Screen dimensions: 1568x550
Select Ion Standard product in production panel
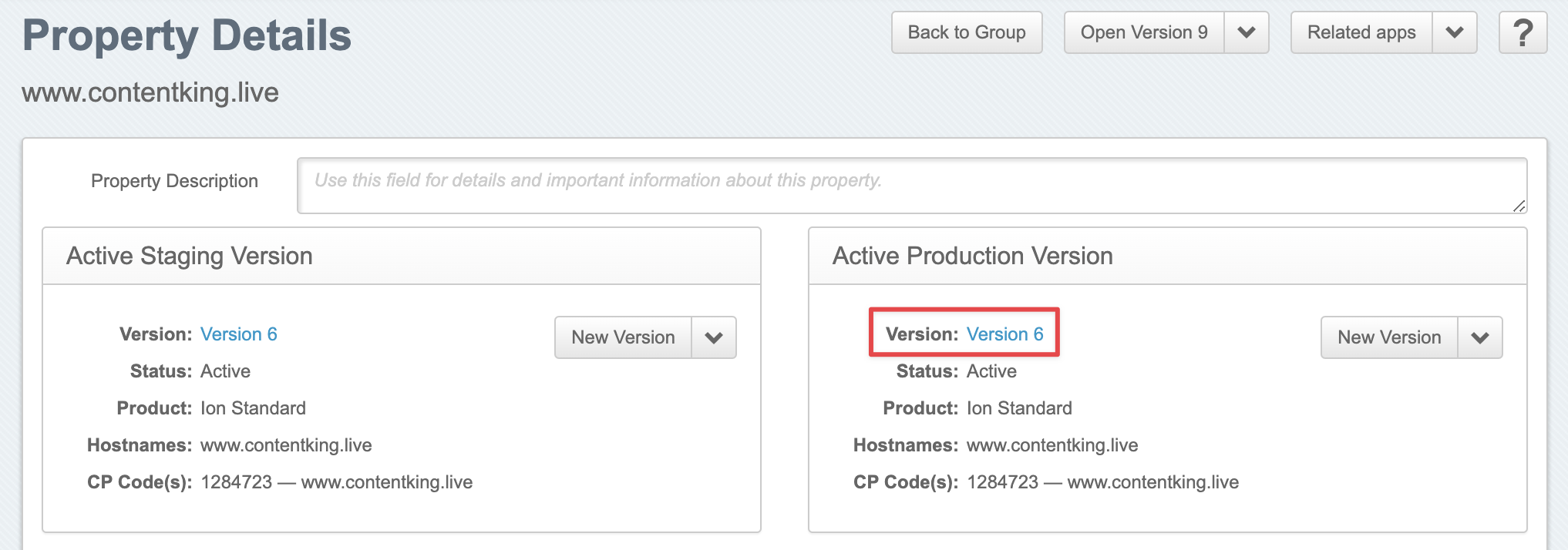coord(1019,408)
